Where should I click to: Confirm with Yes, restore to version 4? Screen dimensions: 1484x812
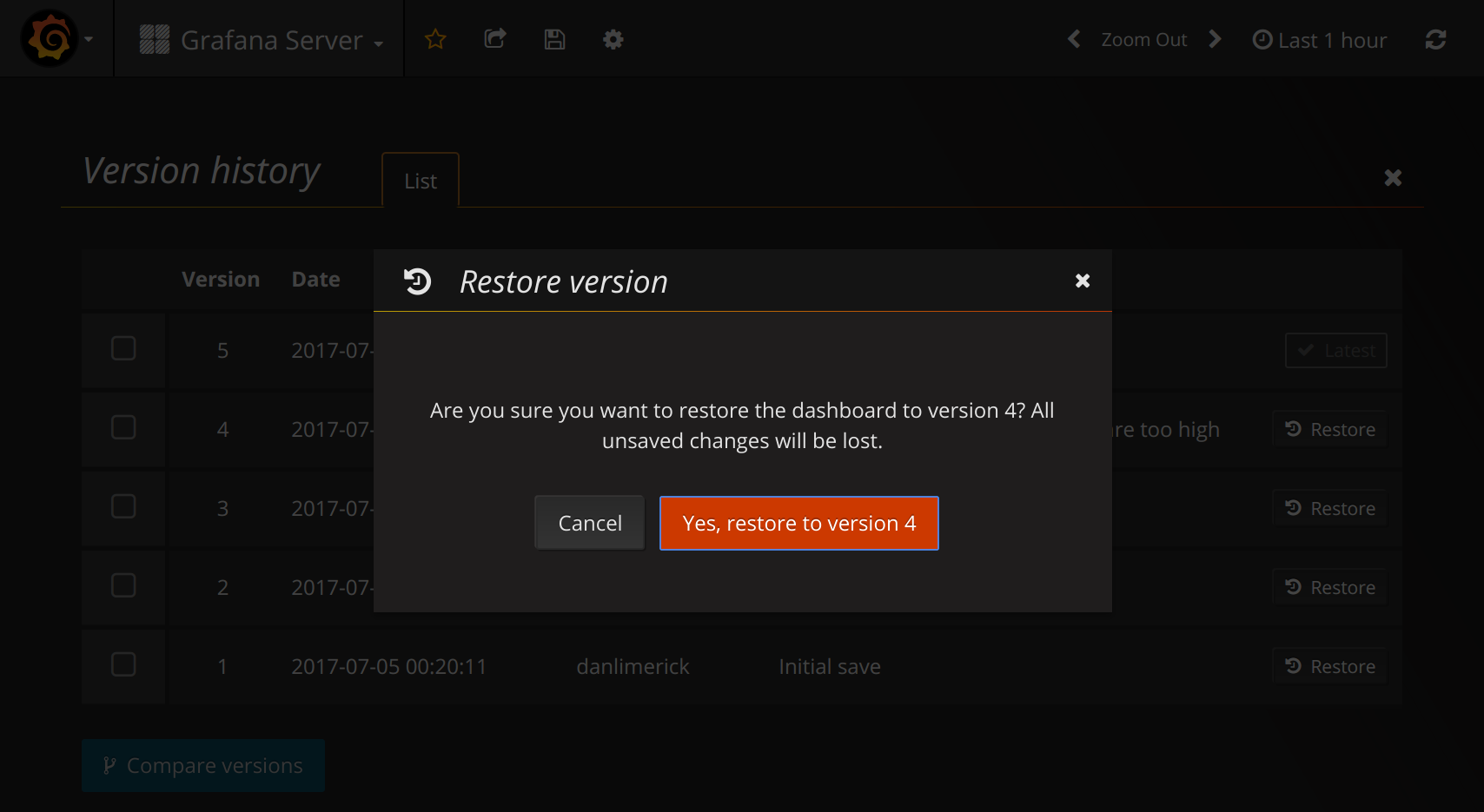click(x=798, y=523)
